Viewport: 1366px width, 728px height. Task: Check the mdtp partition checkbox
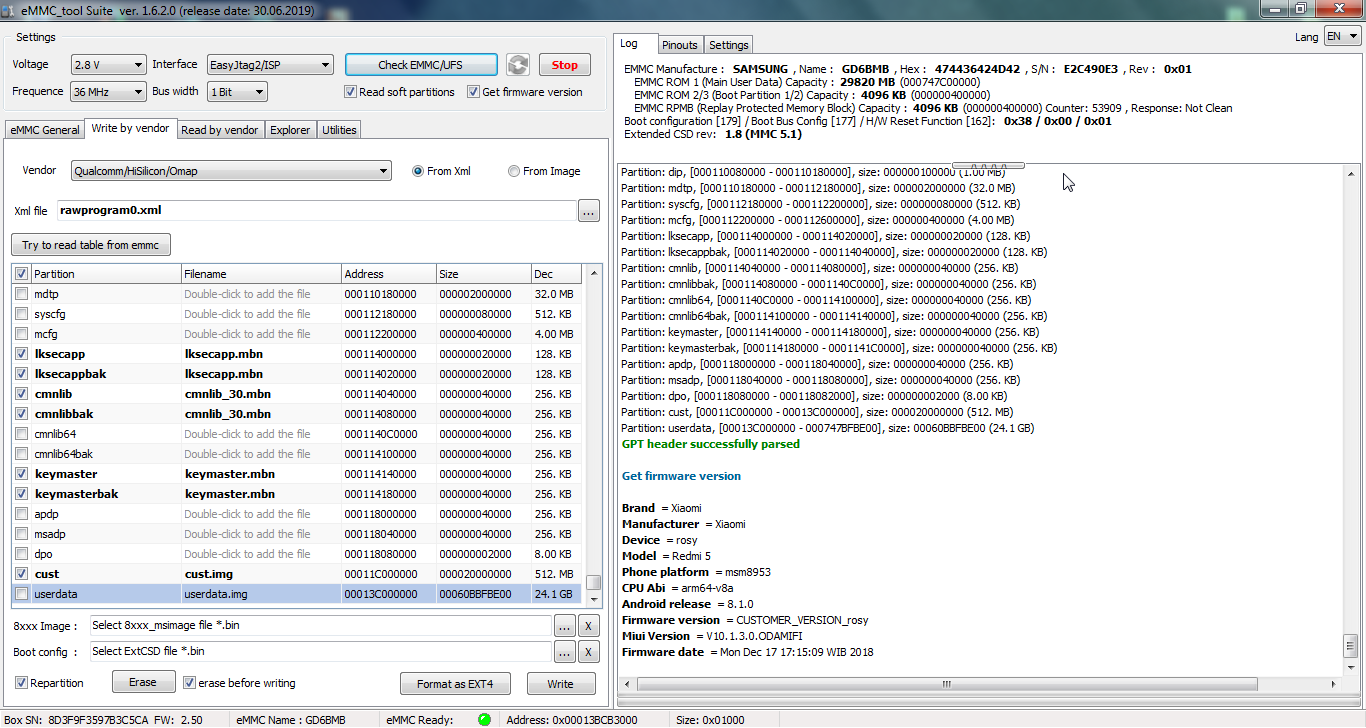click(x=21, y=294)
